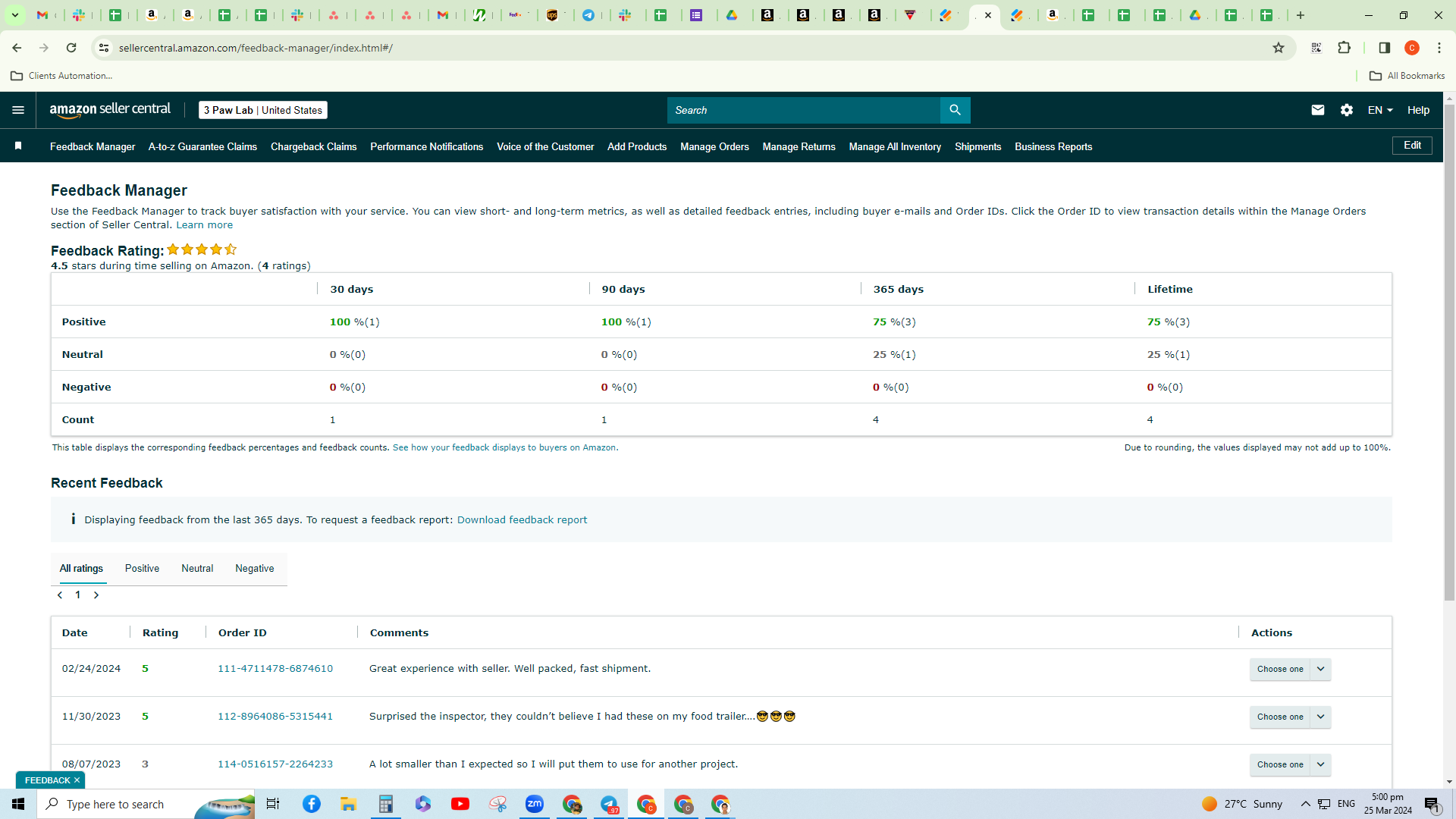Screen dimensions: 1456x819
Task: Close the FEEDBACK floating tab
Action: (77, 780)
